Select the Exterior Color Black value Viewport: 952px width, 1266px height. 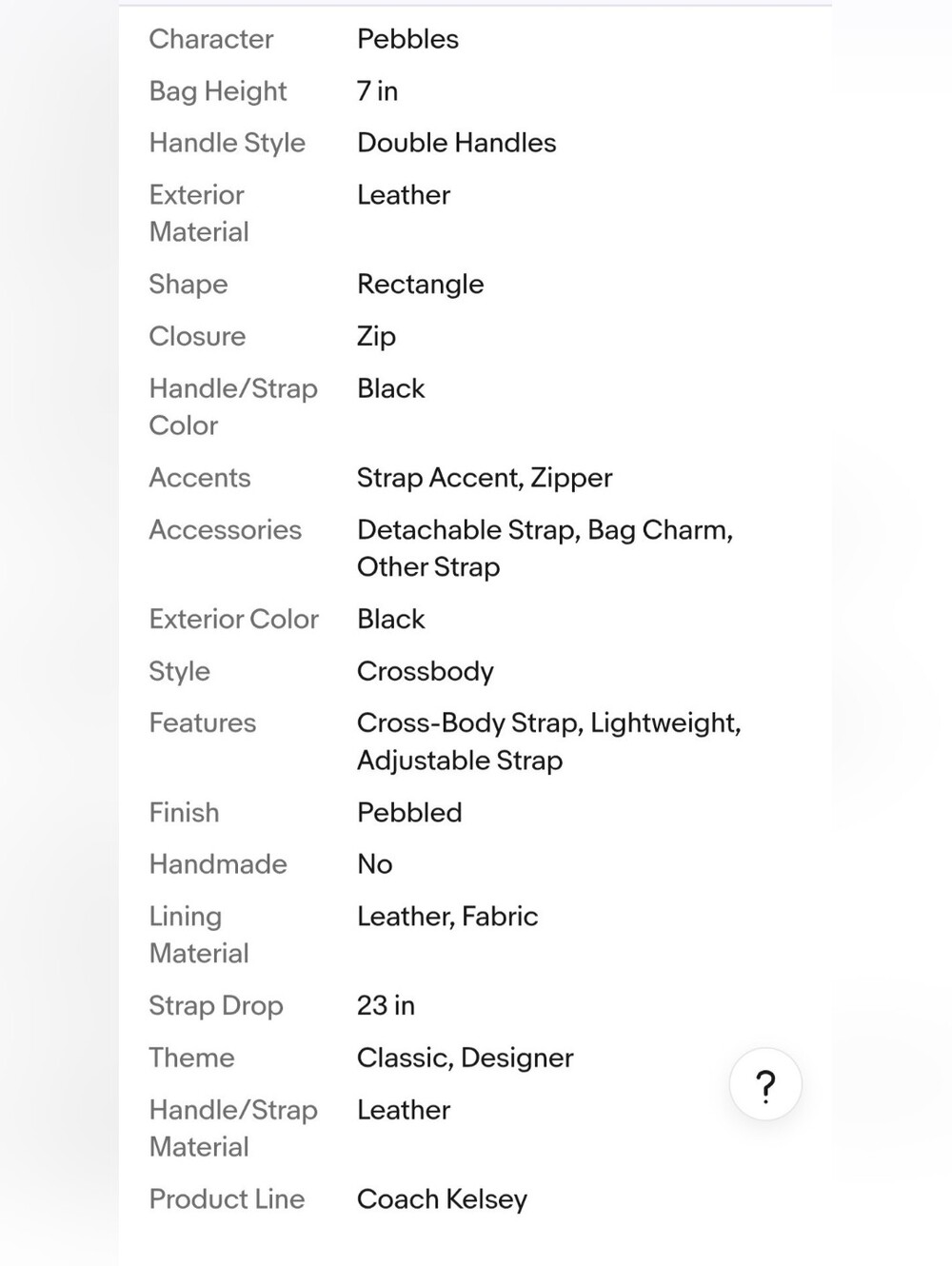pos(390,620)
